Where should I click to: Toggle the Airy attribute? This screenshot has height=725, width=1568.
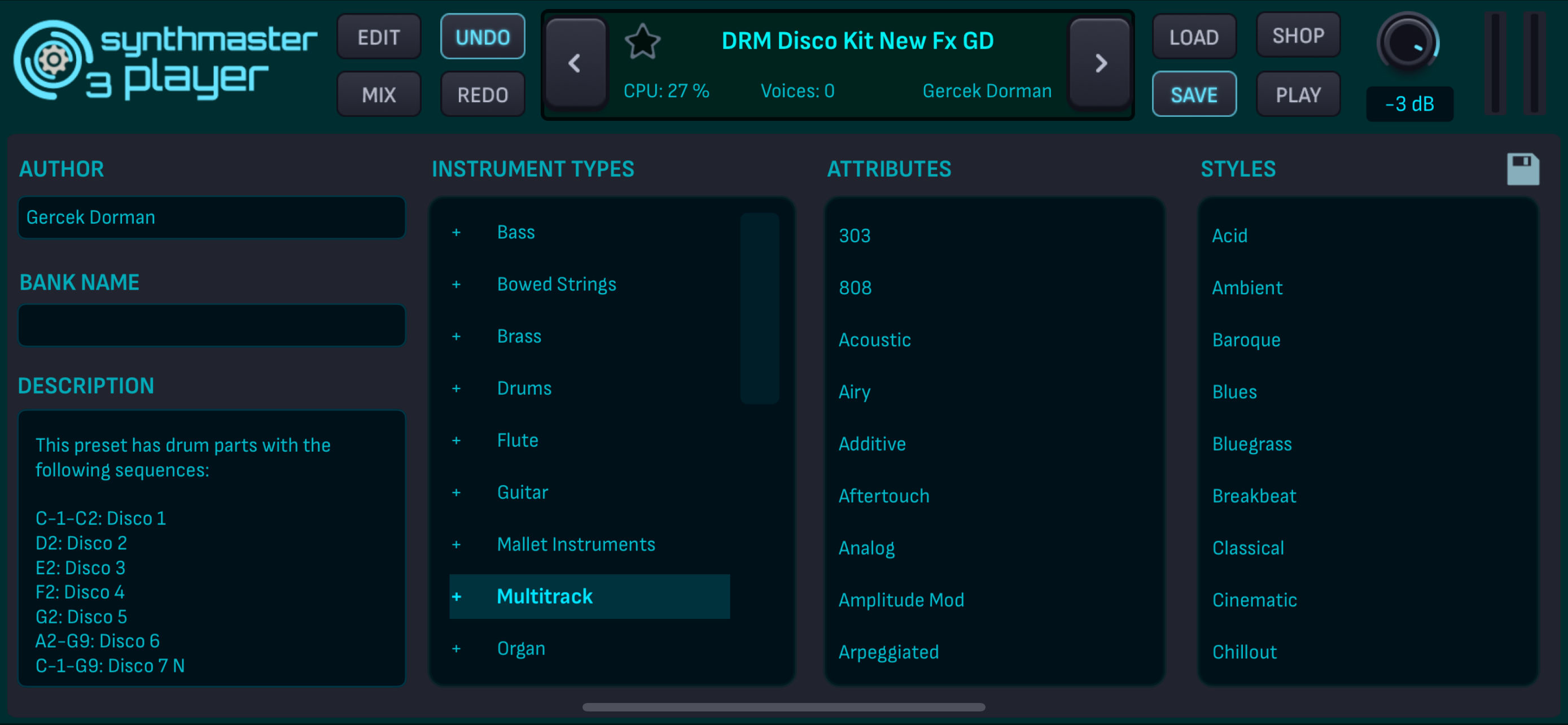tap(854, 392)
